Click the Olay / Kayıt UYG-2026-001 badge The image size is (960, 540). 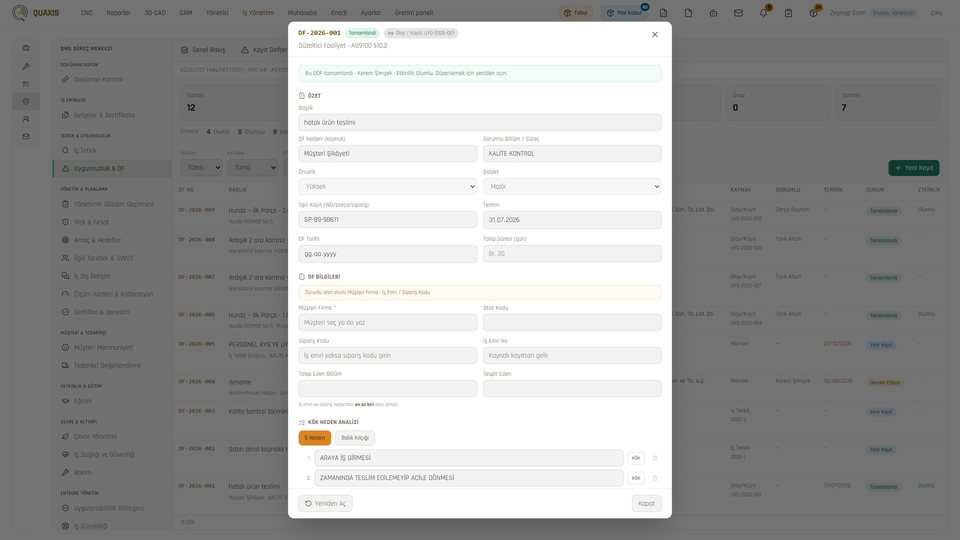(x=421, y=33)
